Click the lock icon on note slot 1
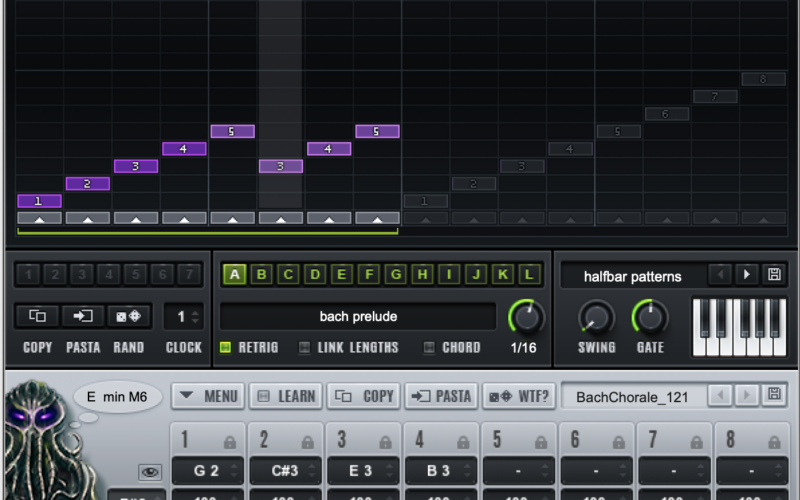 point(230,441)
